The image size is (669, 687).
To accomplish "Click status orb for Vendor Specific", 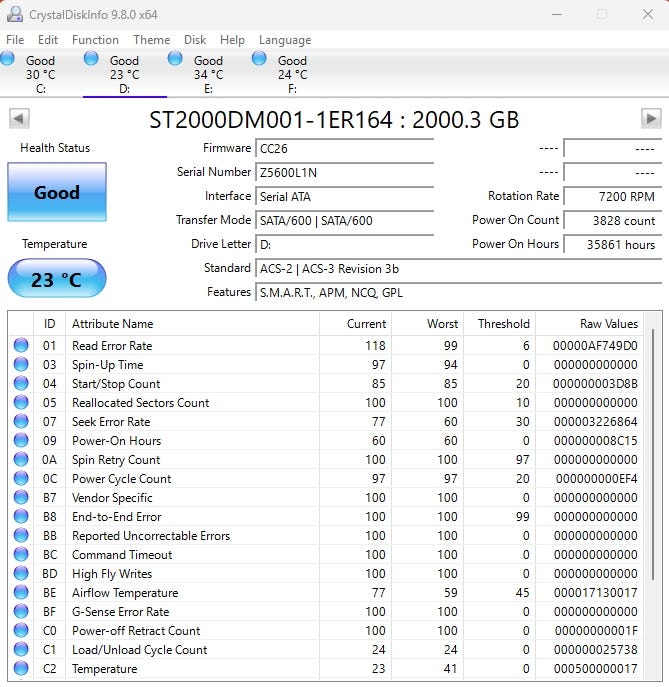I will tap(21, 497).
